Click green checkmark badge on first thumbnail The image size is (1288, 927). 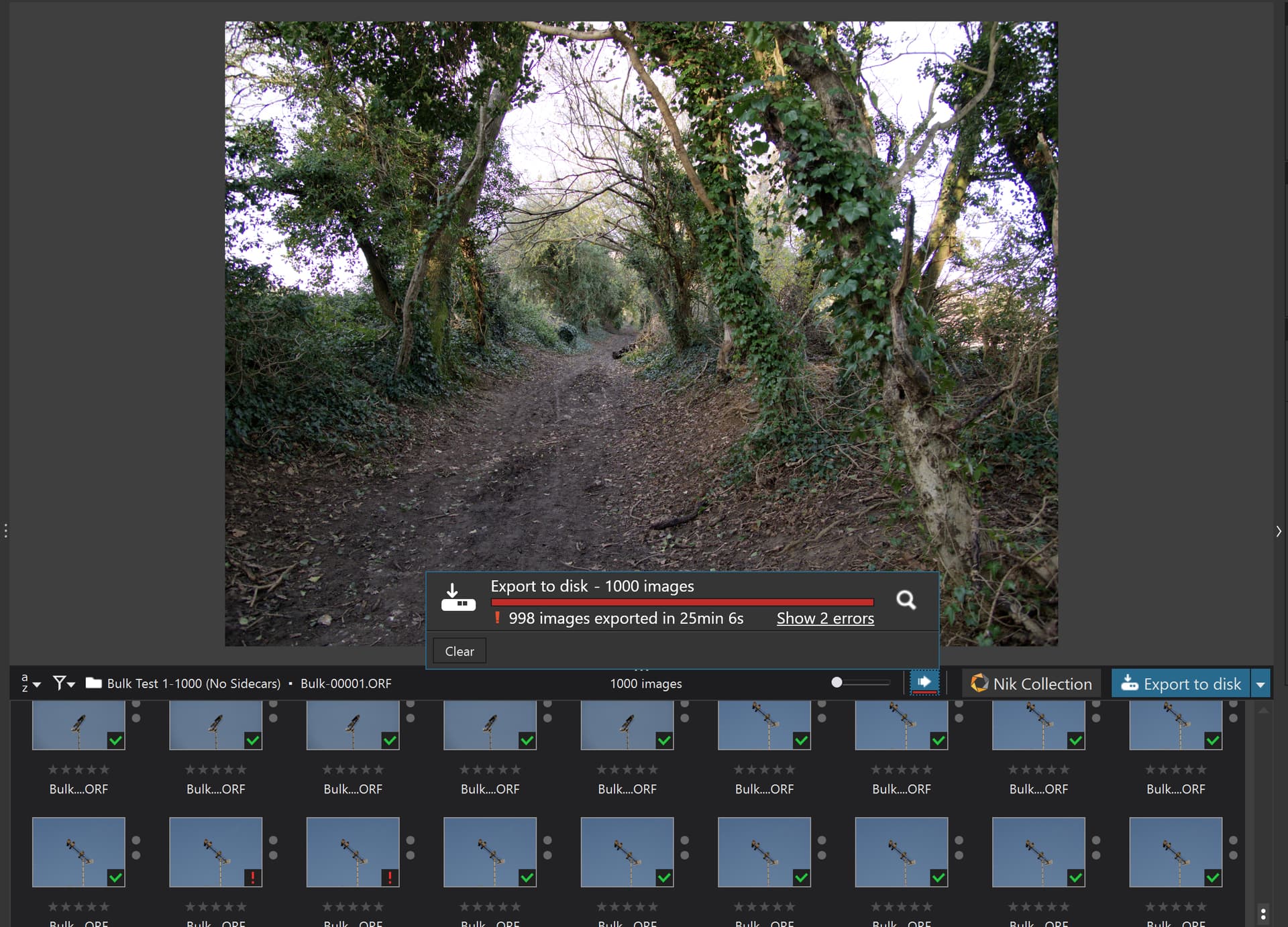point(115,741)
